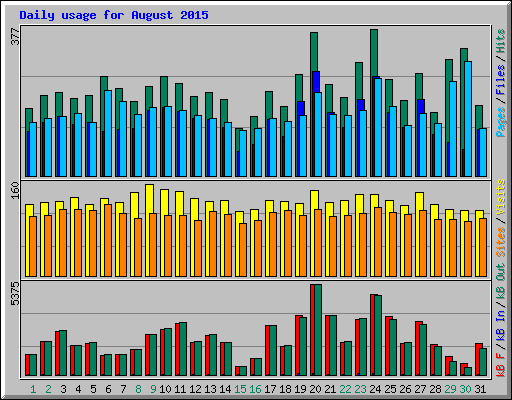Click the 'kB In' legend label

(x=501, y=325)
